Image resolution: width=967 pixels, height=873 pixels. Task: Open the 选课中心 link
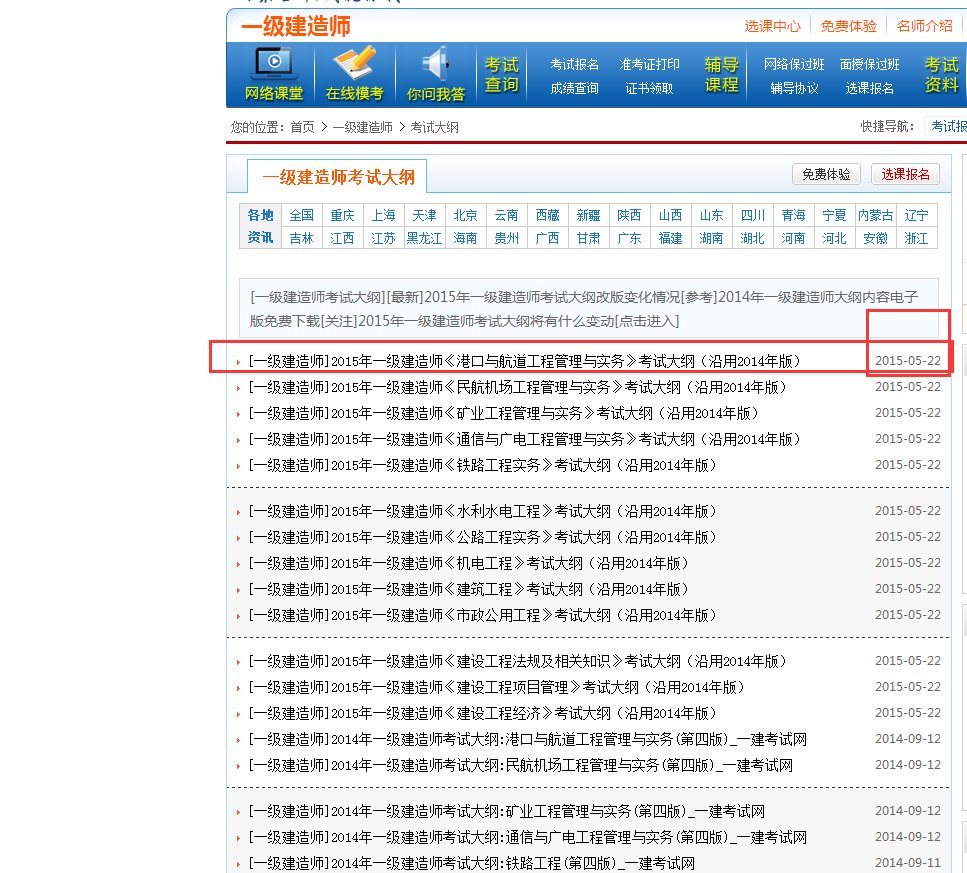click(772, 26)
